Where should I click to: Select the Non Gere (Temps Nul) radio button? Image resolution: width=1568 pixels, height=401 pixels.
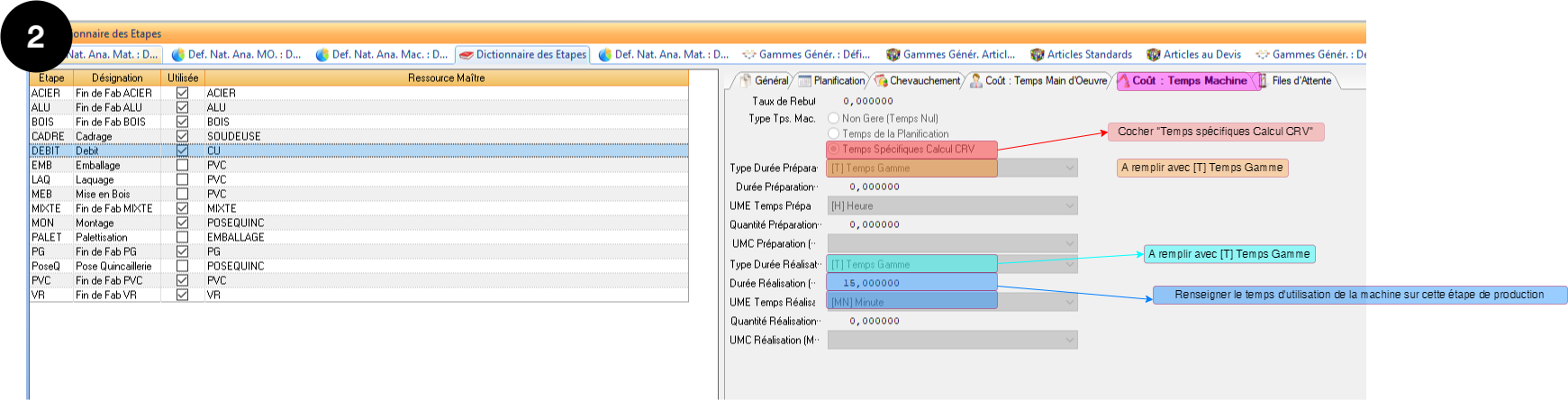click(833, 118)
